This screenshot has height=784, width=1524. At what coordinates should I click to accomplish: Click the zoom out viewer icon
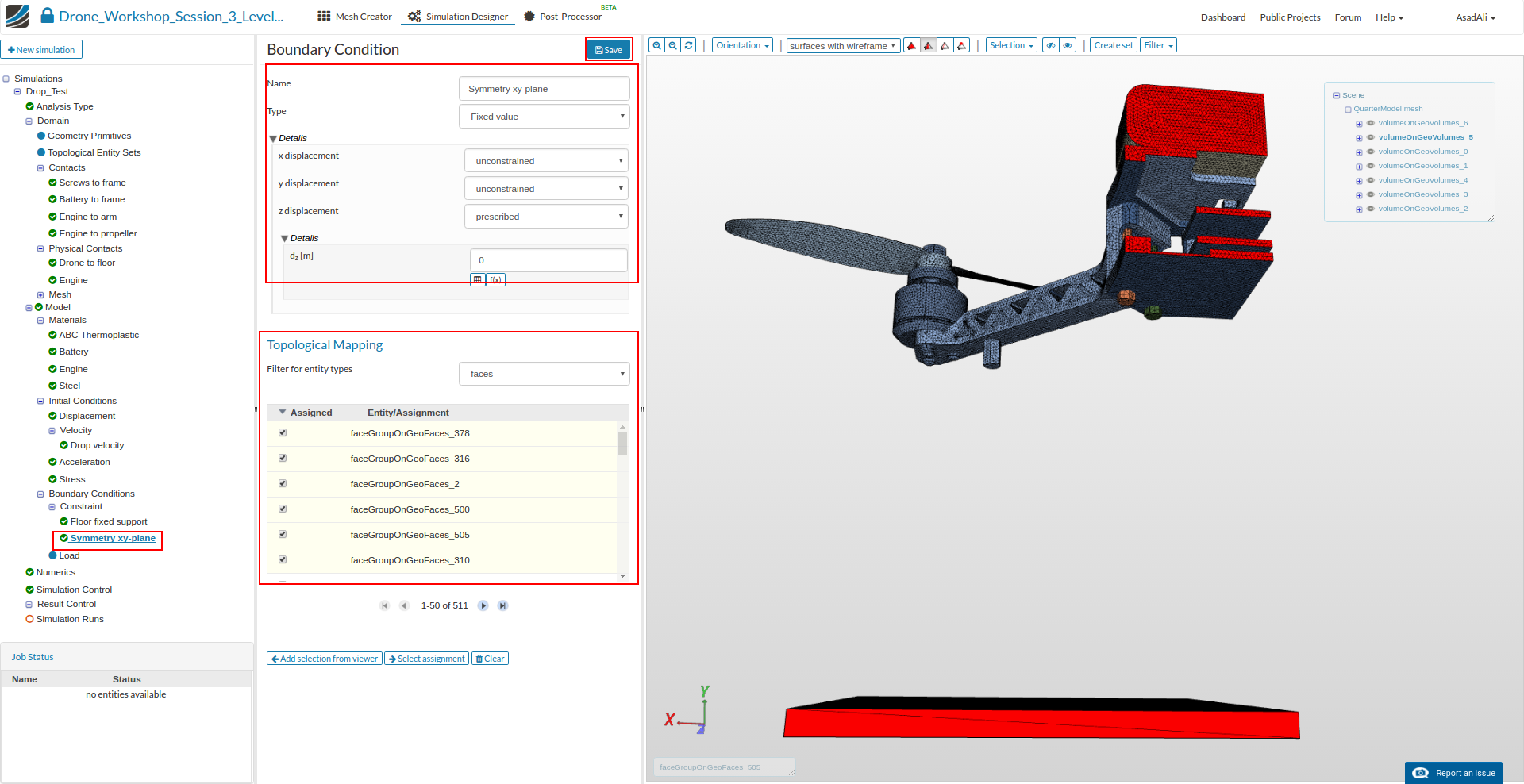click(672, 45)
